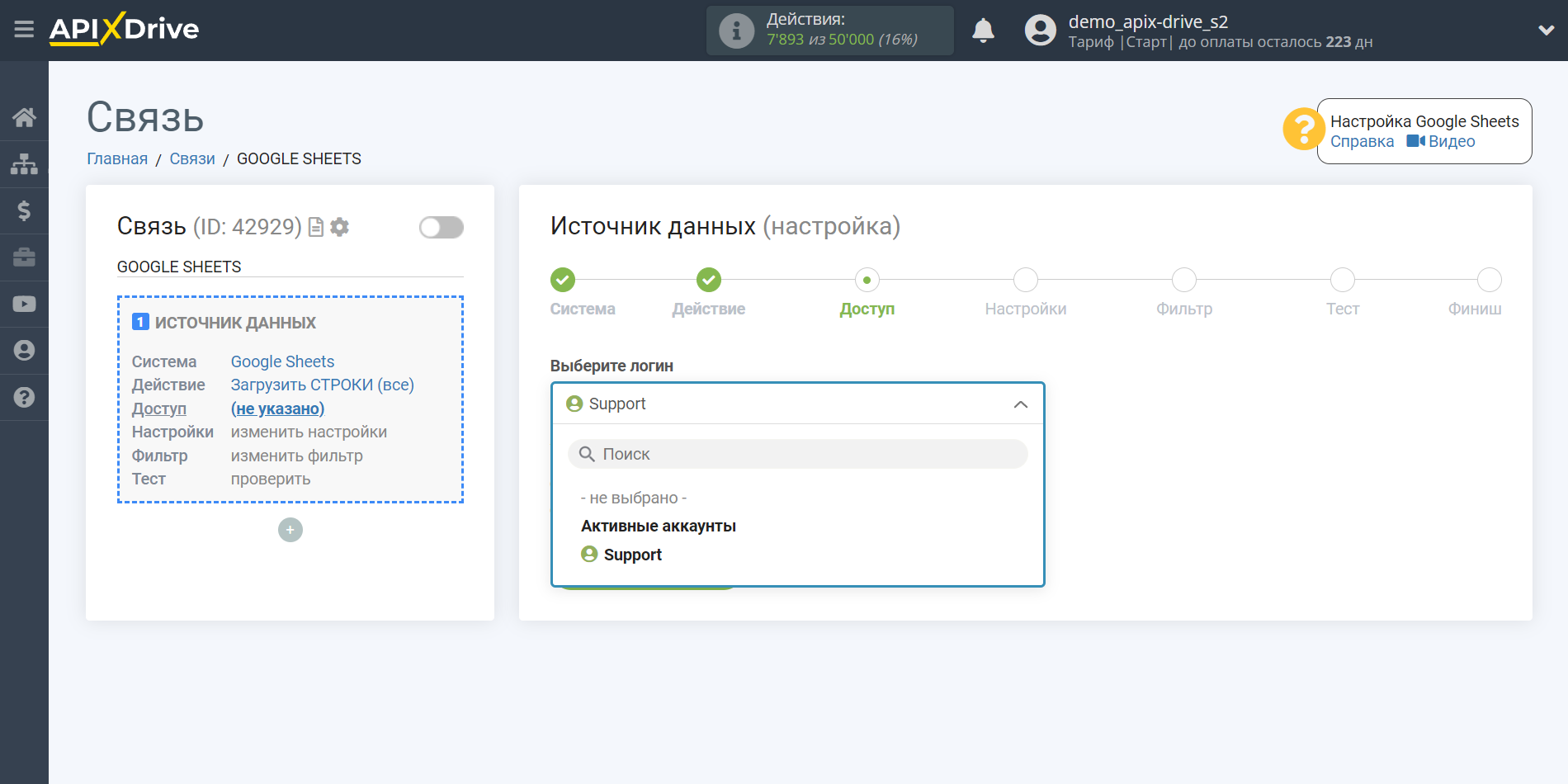Image resolution: width=1568 pixels, height=784 pixels.
Task: Go to Главная breadcrumb
Action: tap(117, 158)
